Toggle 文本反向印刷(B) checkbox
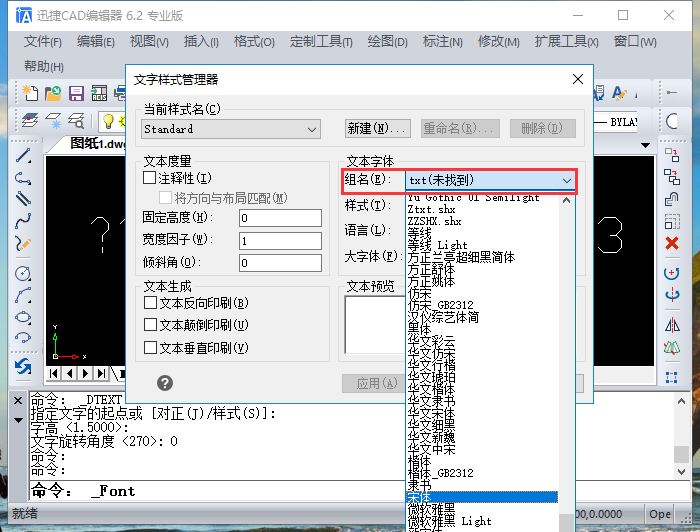 150,303
